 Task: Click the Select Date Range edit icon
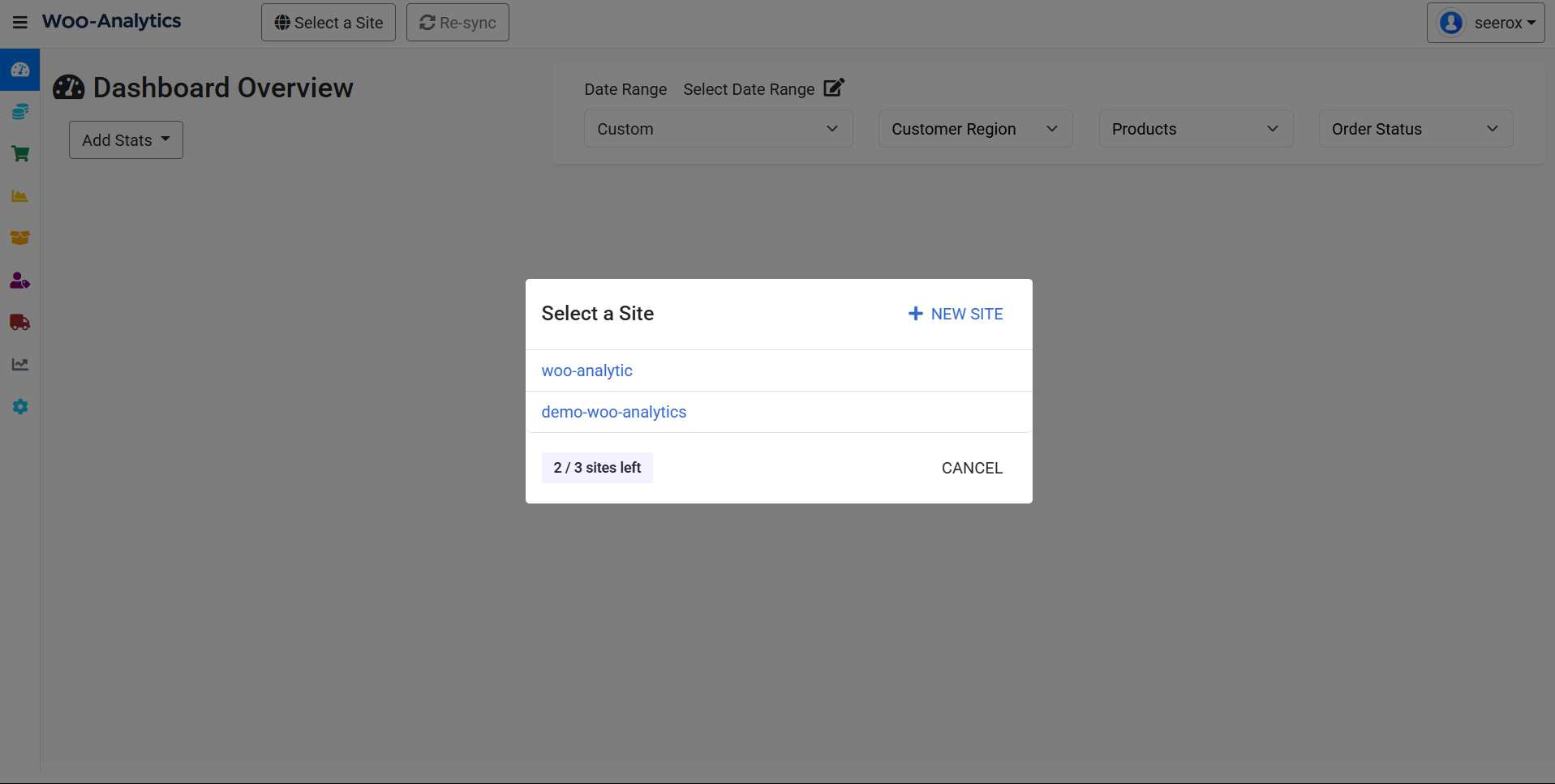(834, 88)
